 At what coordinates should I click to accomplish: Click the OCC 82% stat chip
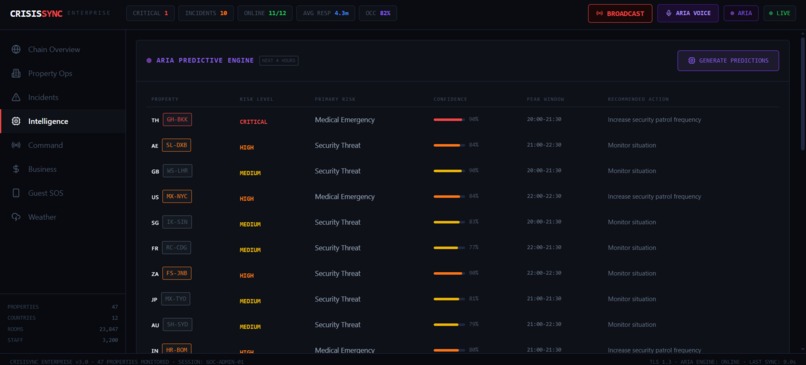377,13
